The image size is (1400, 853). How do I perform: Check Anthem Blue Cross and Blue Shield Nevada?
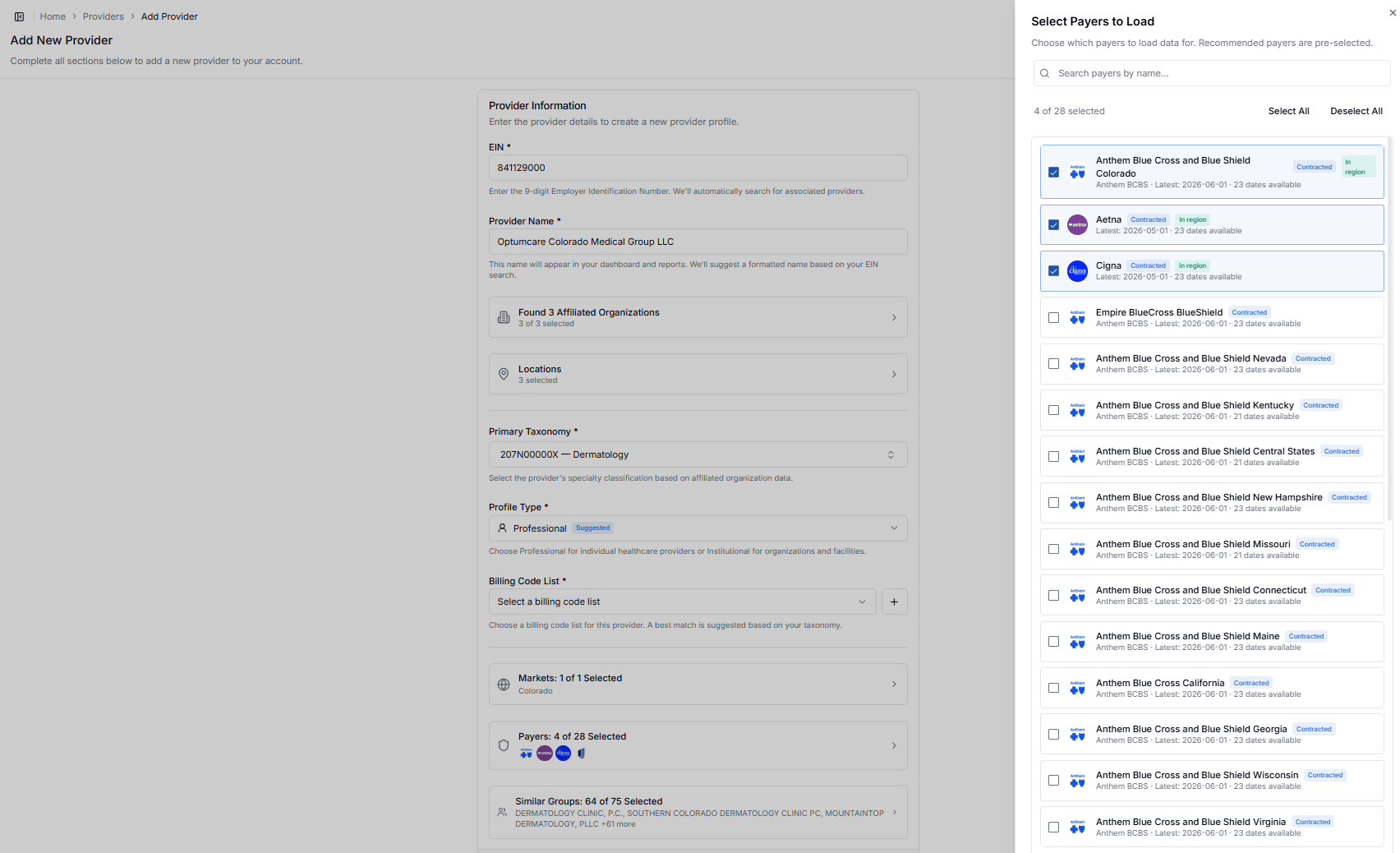1053,363
